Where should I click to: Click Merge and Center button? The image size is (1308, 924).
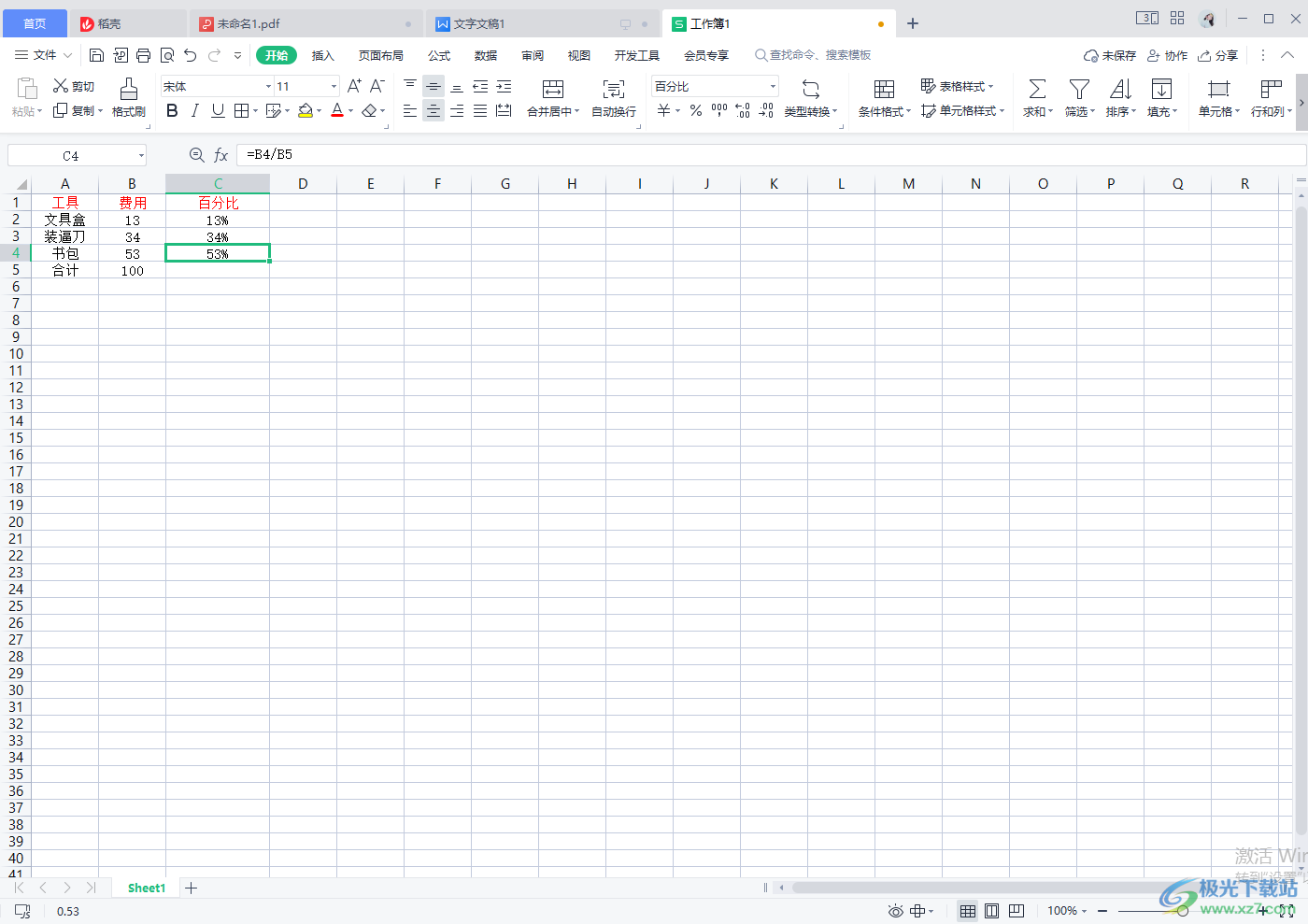click(553, 97)
